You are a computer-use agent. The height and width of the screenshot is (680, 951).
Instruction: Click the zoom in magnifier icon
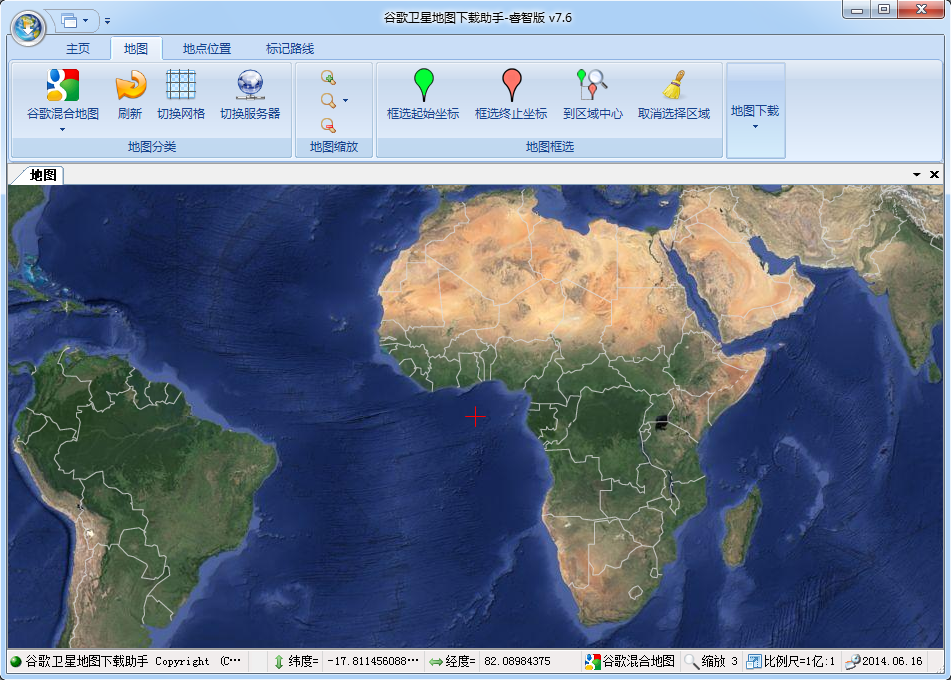[328, 78]
